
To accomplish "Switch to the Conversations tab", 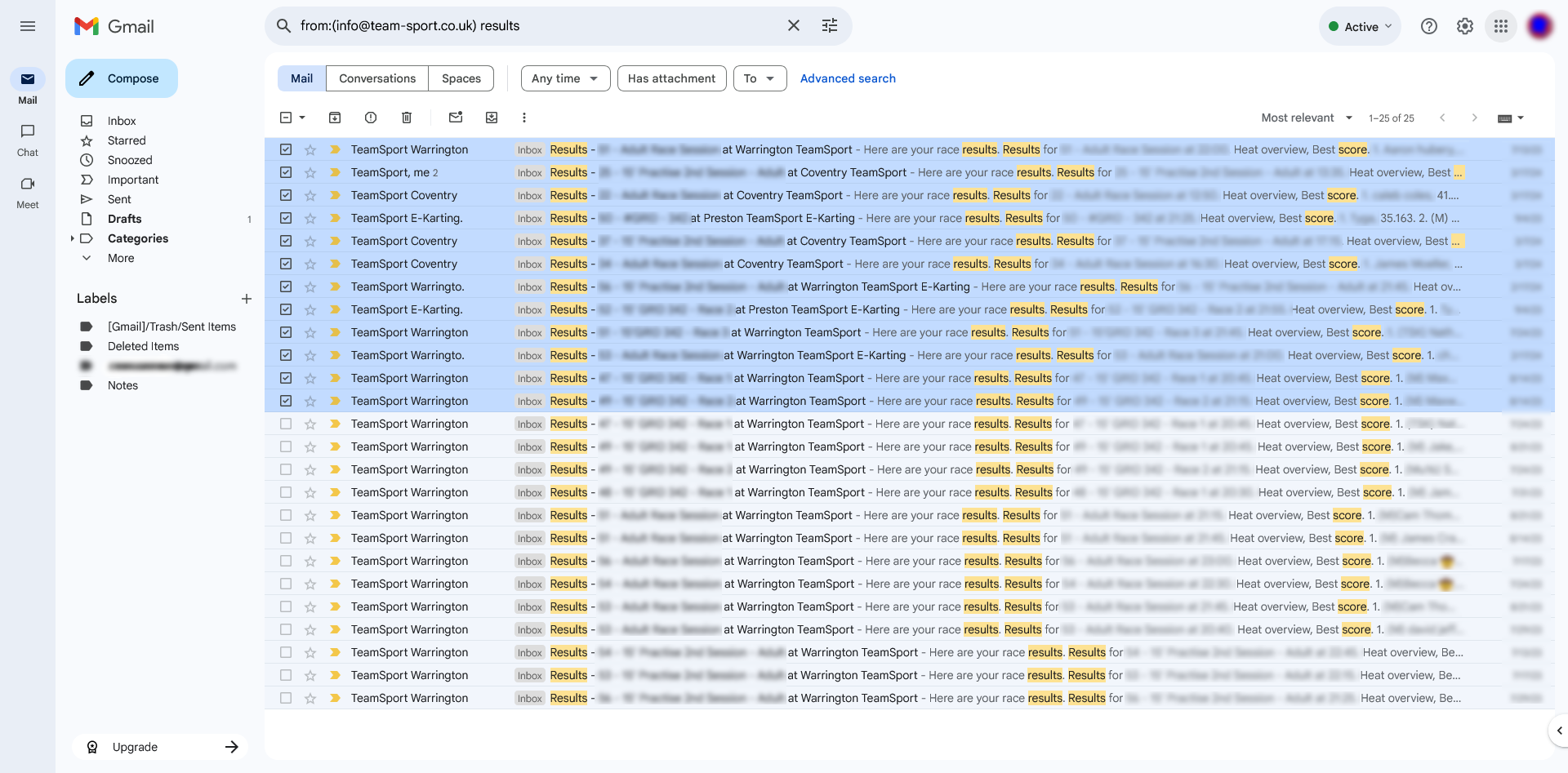I will point(377,78).
